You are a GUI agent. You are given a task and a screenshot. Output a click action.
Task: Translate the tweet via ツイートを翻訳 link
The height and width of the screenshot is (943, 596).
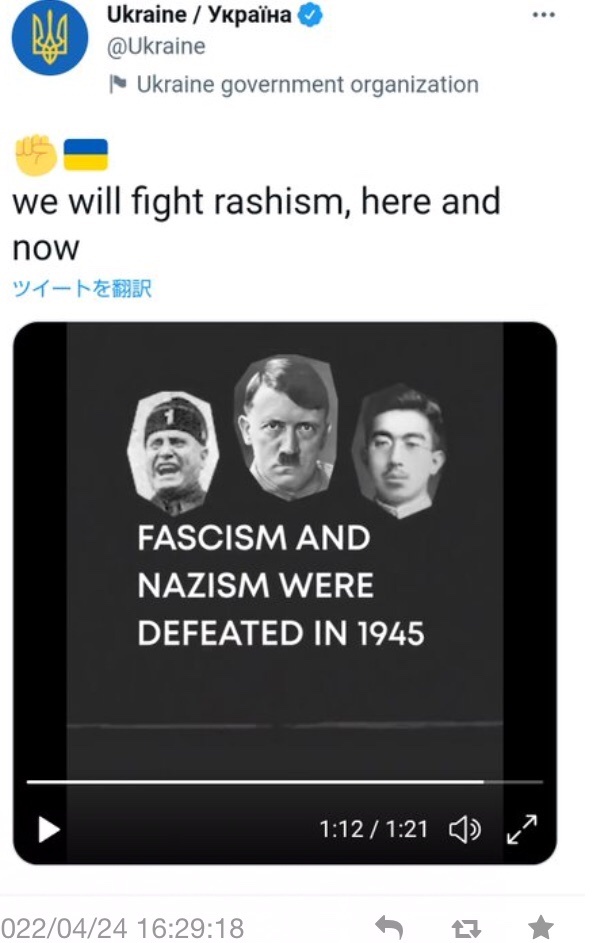pos(82,289)
